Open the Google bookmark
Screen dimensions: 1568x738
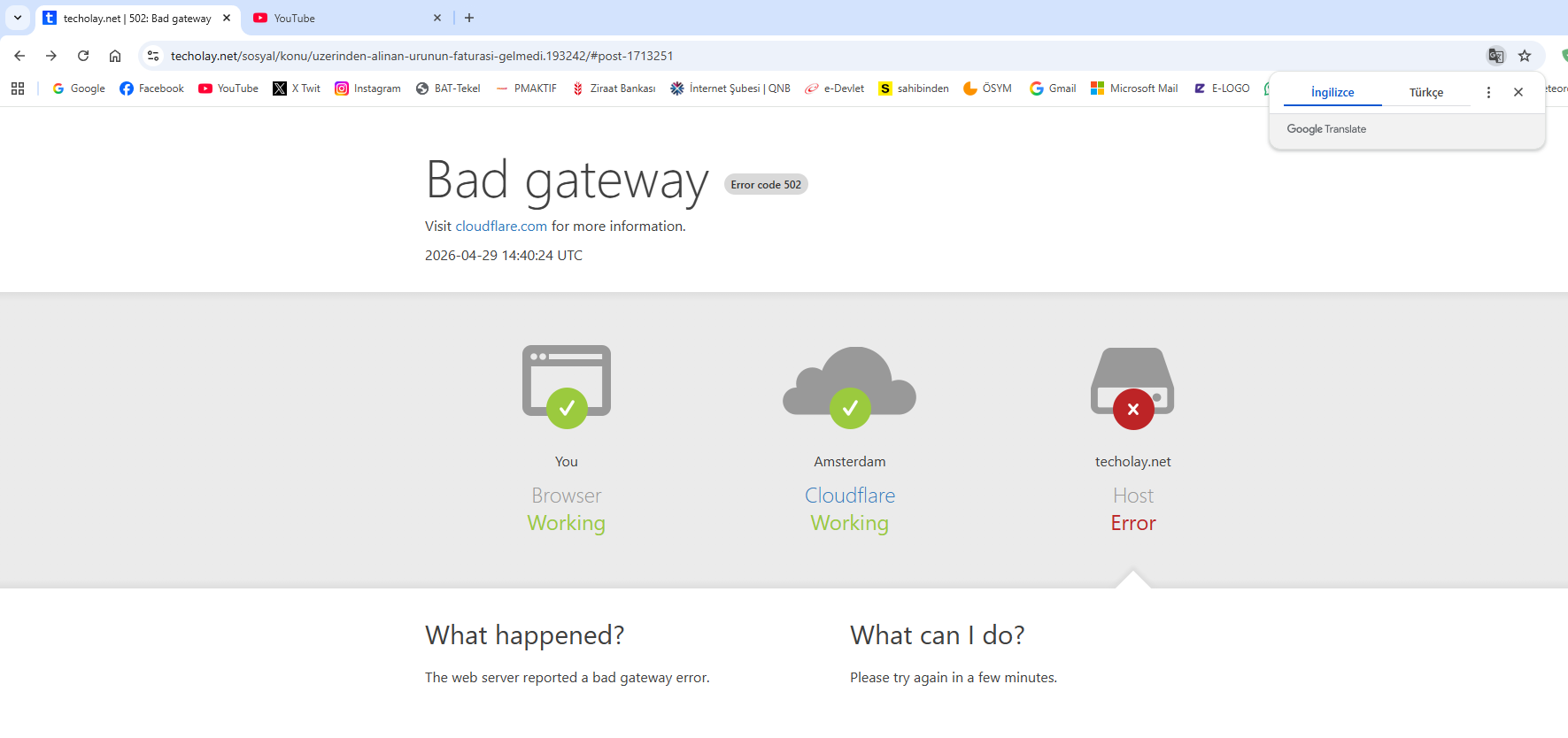tap(79, 88)
